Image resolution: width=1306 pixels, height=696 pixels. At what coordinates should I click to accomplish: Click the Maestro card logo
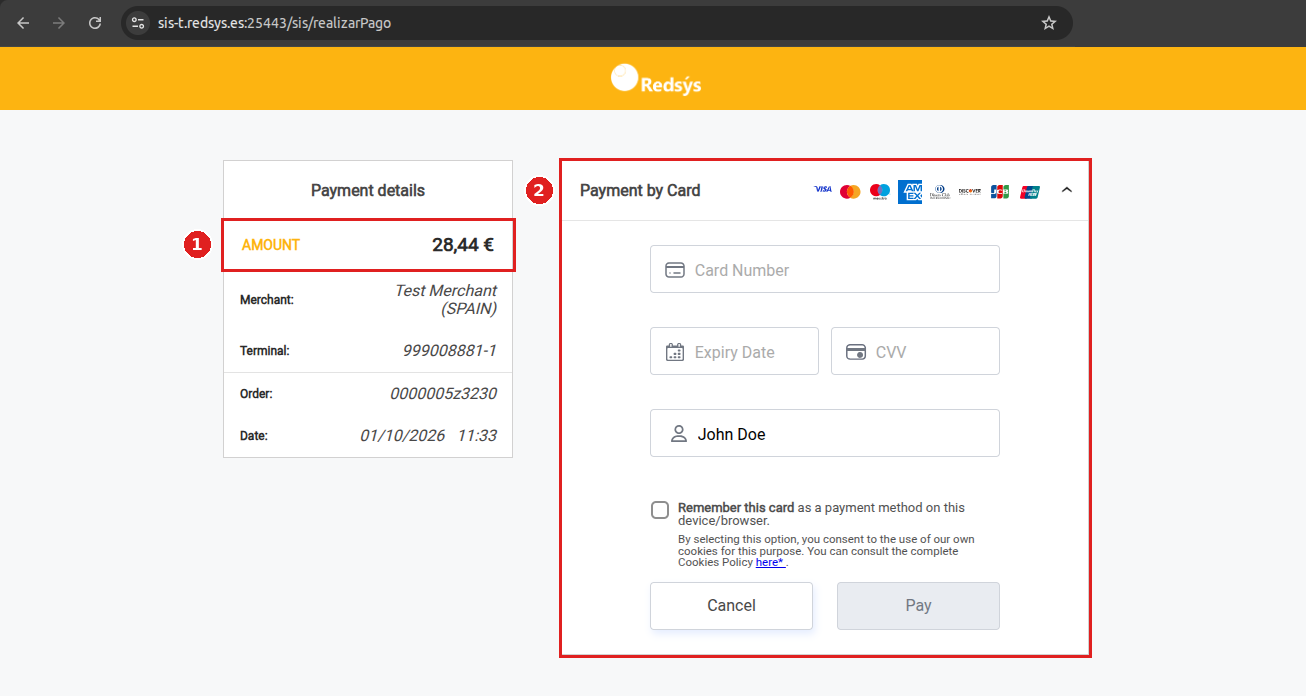[x=880, y=191]
